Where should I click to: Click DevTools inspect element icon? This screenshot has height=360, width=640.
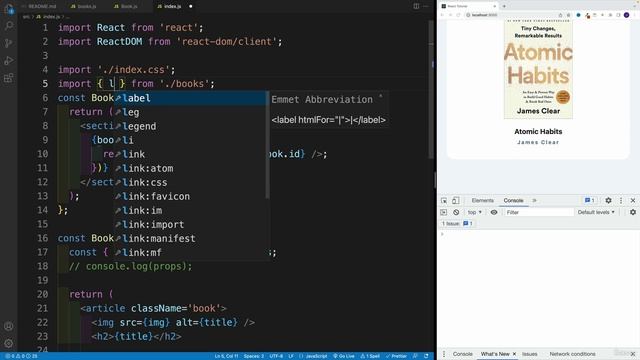coord(444,200)
